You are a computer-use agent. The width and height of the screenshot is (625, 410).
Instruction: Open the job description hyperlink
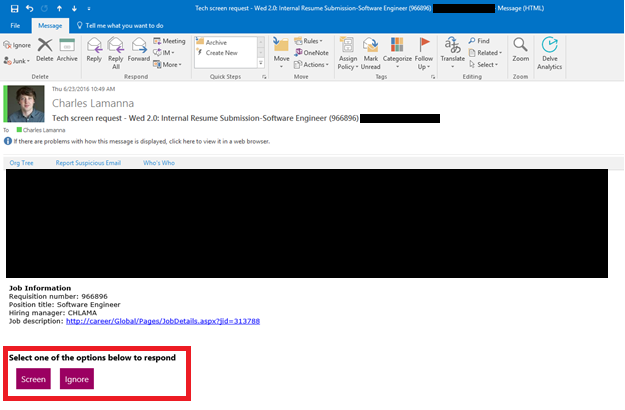pos(163,321)
